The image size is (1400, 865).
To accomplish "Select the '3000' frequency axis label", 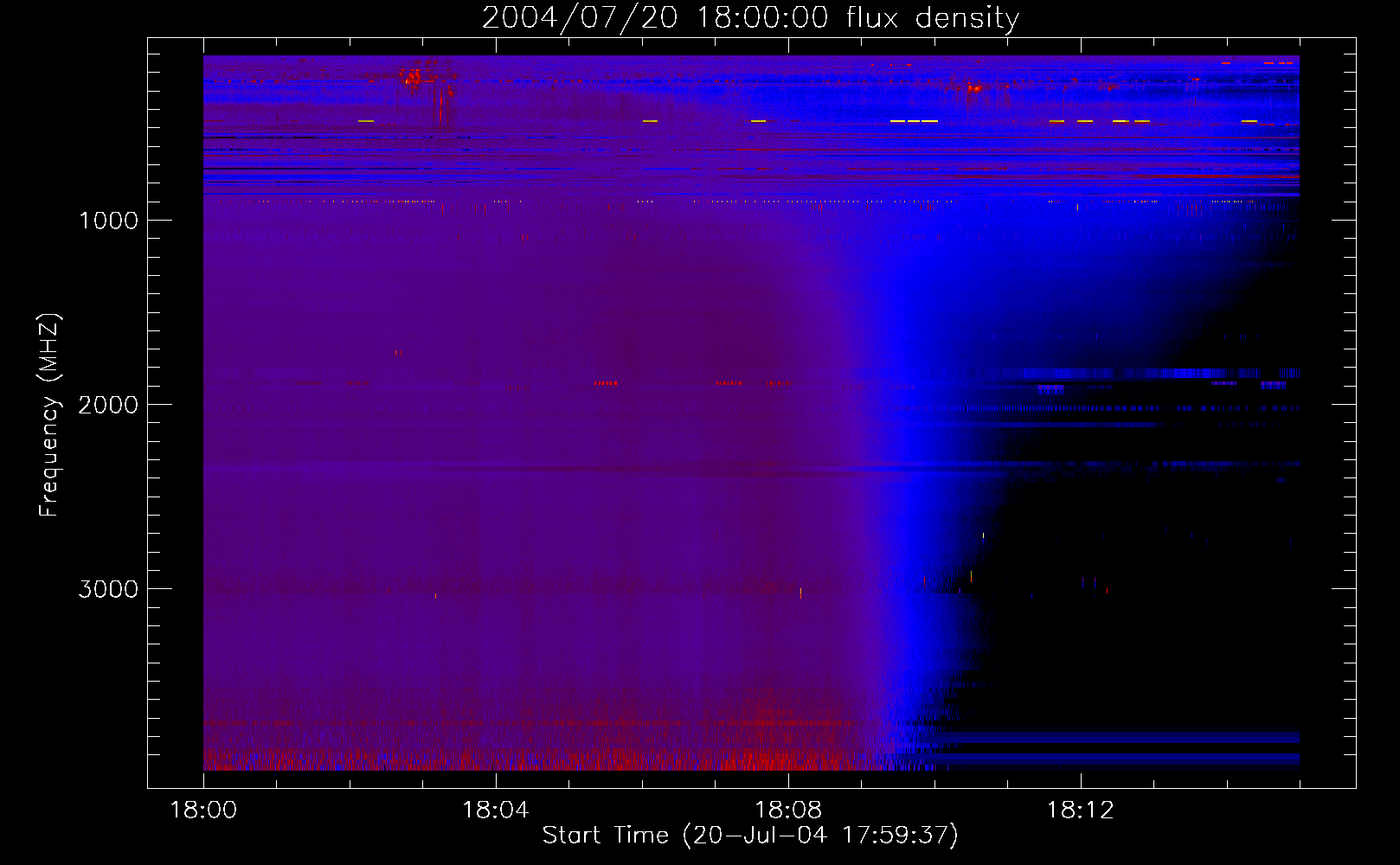I will 108,589.
